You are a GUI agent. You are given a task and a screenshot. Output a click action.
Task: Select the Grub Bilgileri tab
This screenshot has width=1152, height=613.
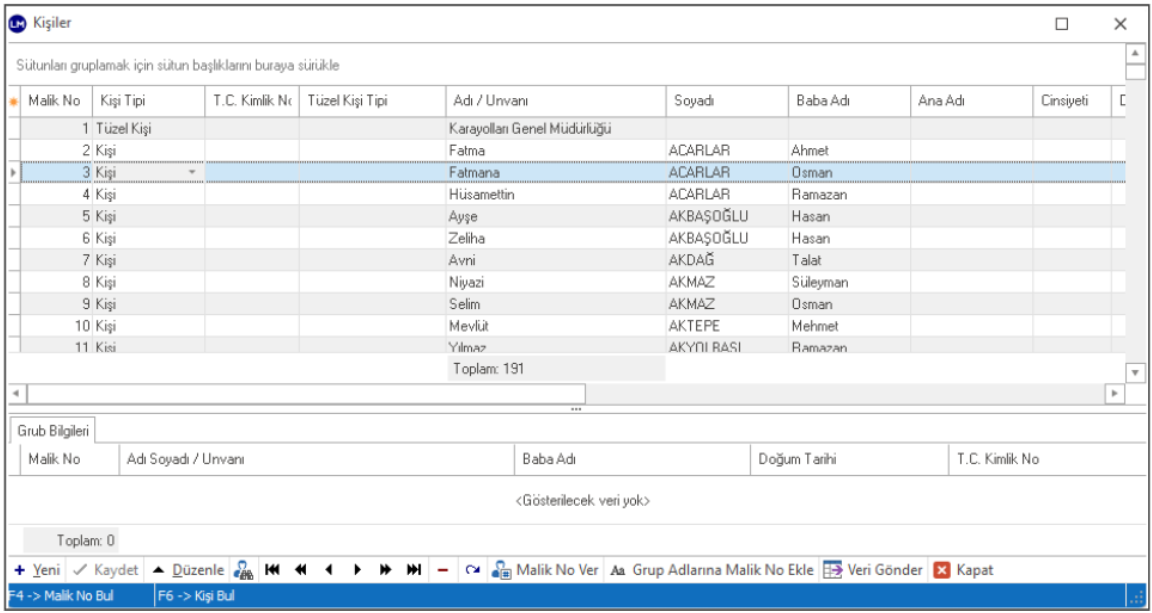(55, 429)
